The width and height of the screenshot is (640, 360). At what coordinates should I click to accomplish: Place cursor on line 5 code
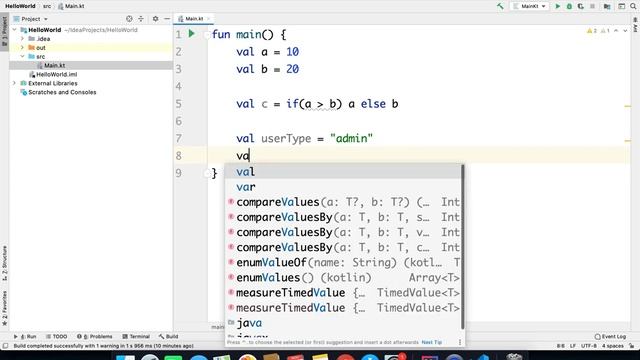pos(317,104)
